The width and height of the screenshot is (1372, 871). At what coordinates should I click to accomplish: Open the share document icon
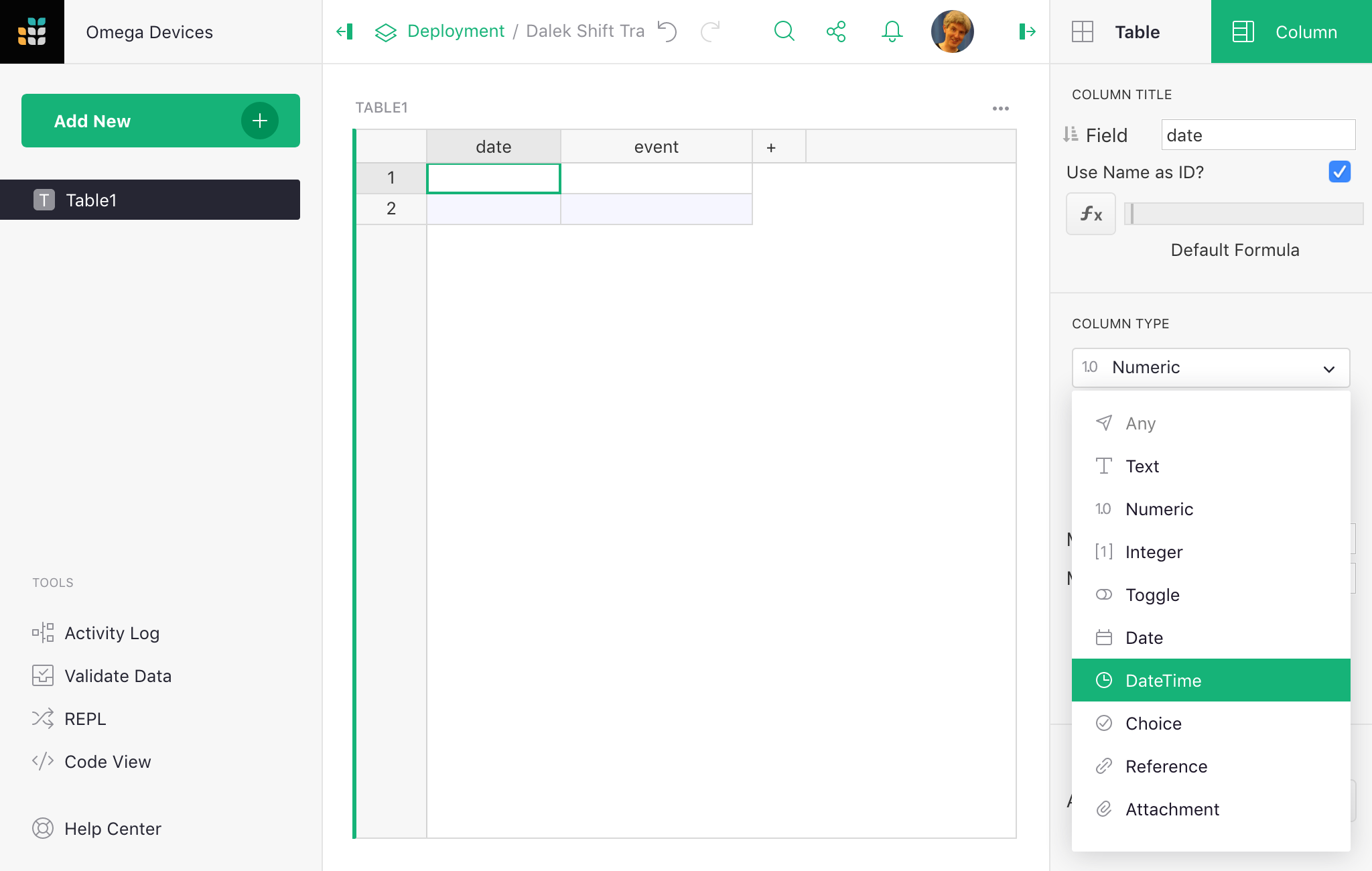coord(836,31)
